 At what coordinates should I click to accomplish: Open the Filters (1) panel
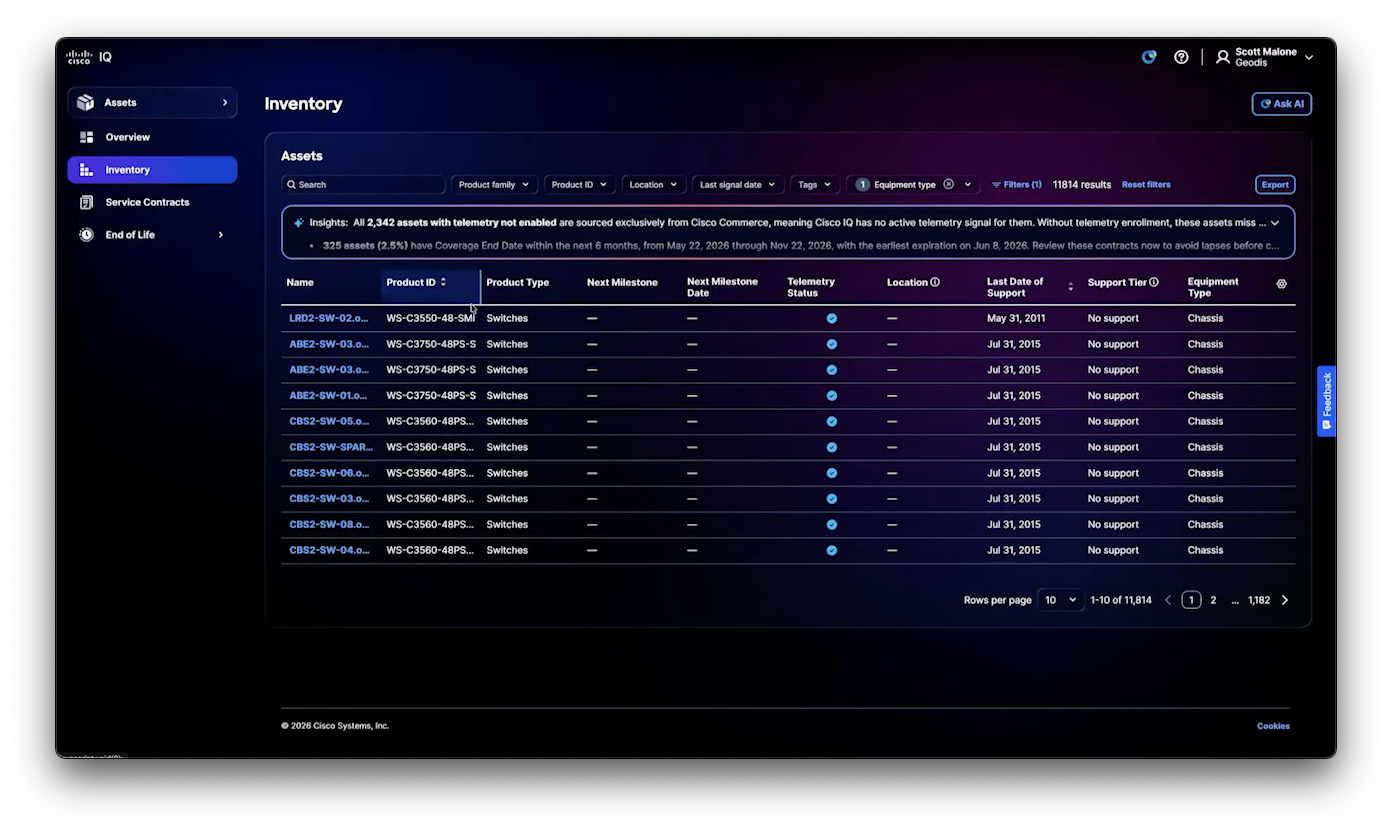(x=1016, y=185)
